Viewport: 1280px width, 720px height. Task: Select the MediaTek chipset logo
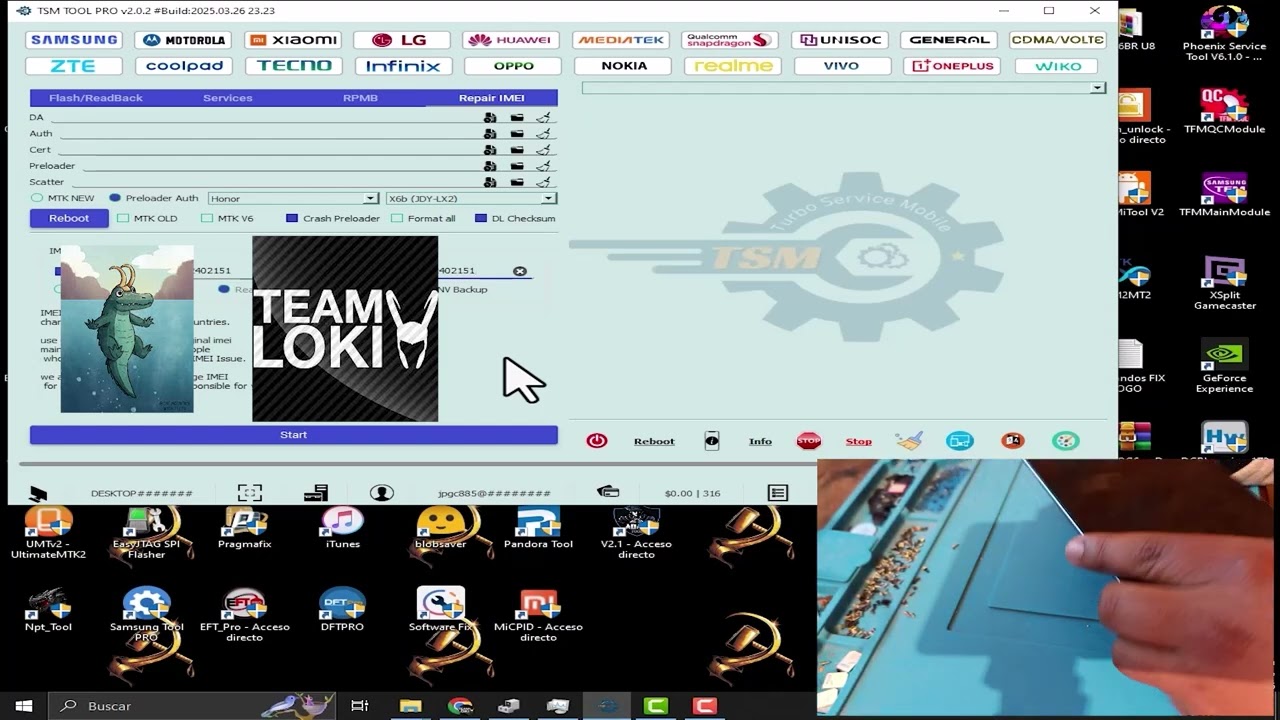(621, 40)
